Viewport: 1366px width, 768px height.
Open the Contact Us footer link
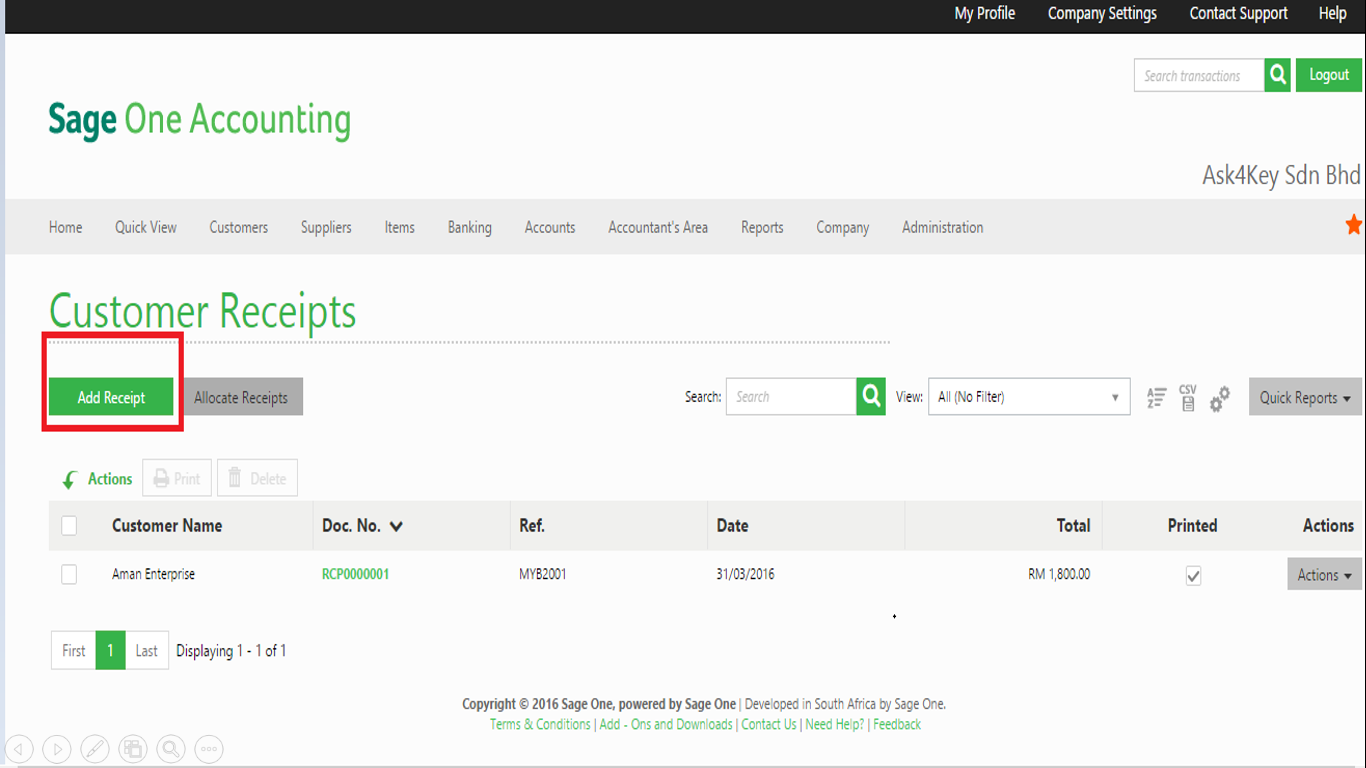(x=769, y=724)
